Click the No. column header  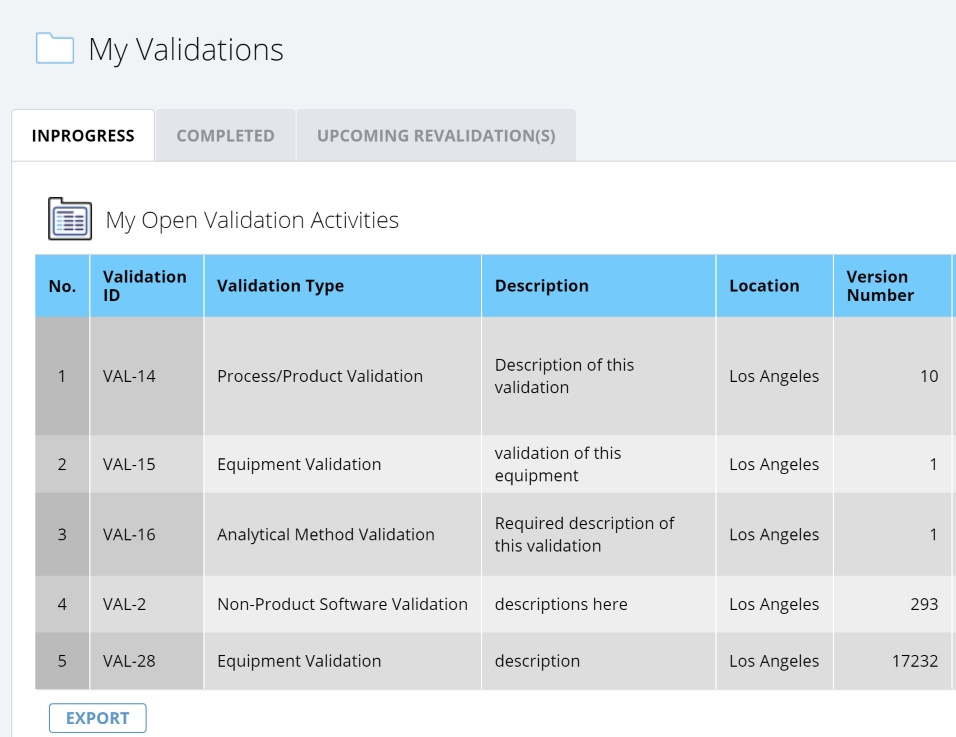pyautogui.click(x=62, y=286)
